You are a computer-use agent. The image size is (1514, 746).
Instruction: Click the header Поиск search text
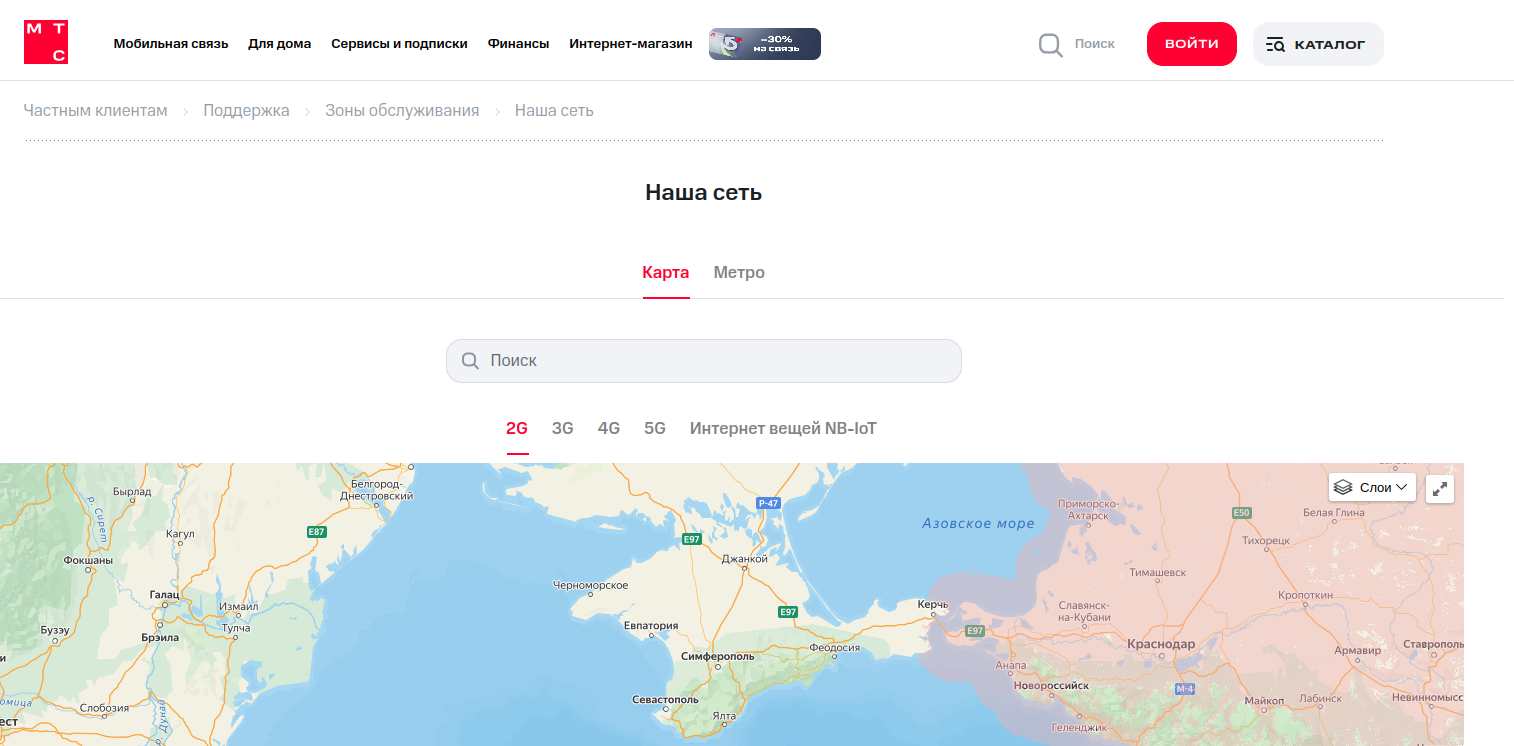[x=1095, y=44]
